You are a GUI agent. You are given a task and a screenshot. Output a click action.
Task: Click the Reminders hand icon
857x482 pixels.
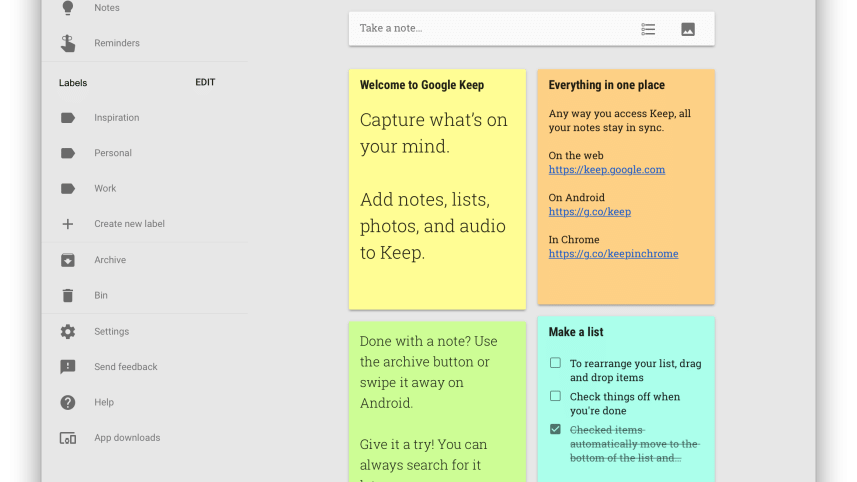[68, 43]
